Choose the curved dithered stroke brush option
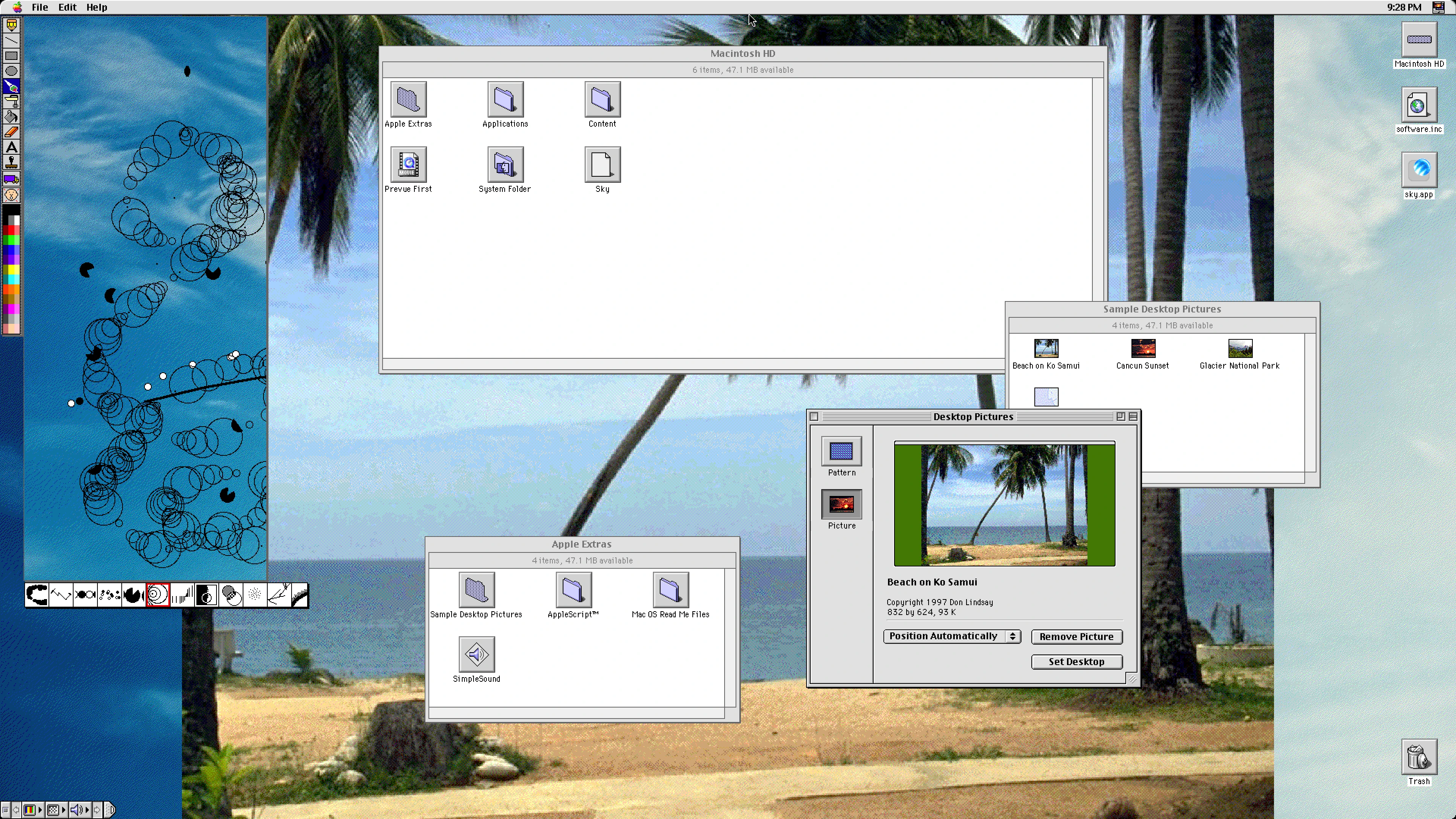 300,595
